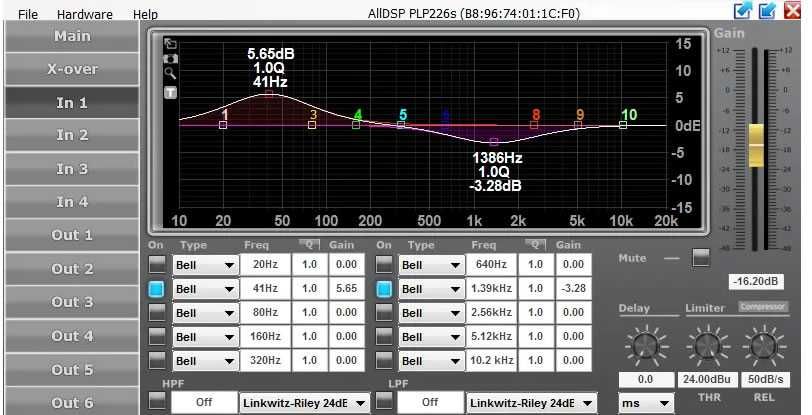
Task: Disable the 1.39kHz EQ band
Action: (384, 289)
